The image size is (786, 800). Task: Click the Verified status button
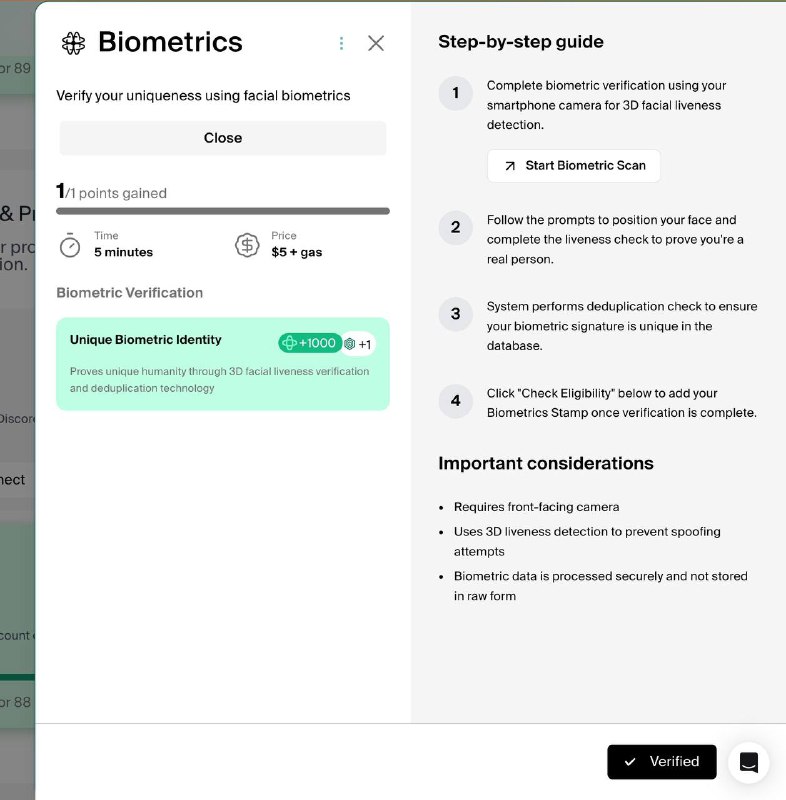point(662,762)
